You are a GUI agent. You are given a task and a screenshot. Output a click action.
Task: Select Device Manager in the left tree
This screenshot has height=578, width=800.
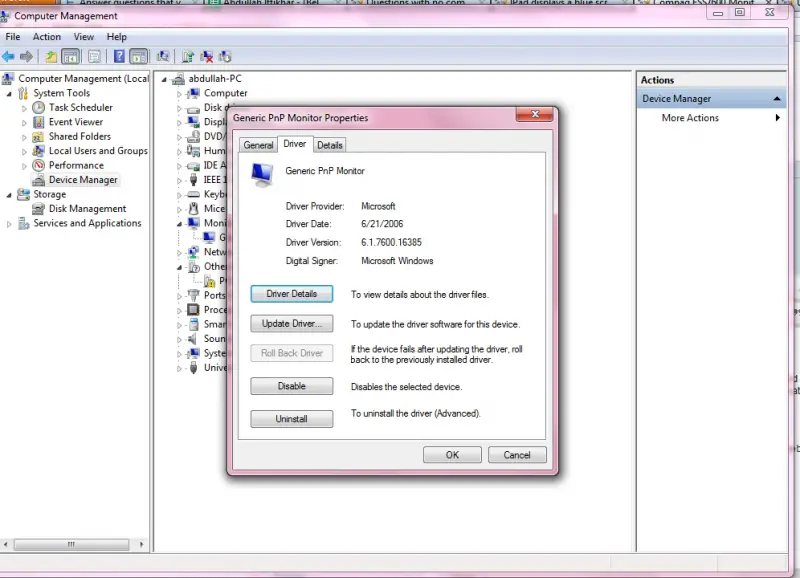[83, 180]
